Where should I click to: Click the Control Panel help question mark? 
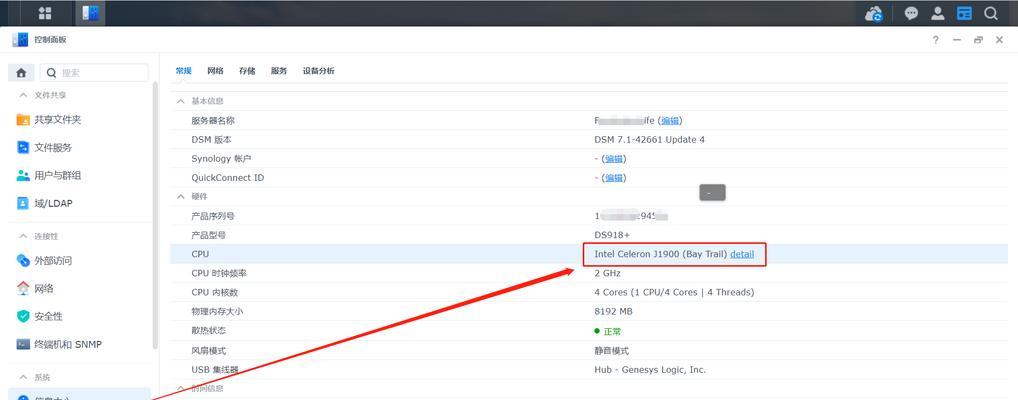point(936,40)
